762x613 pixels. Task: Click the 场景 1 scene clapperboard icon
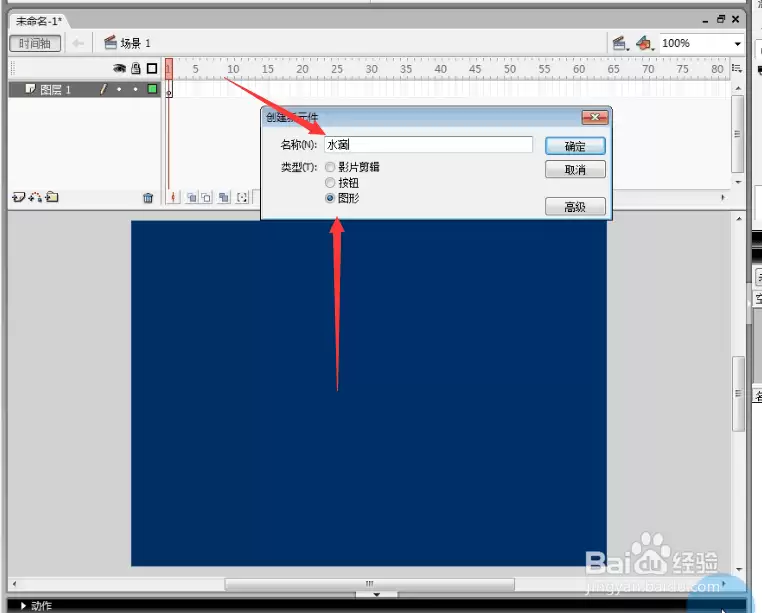(x=110, y=43)
